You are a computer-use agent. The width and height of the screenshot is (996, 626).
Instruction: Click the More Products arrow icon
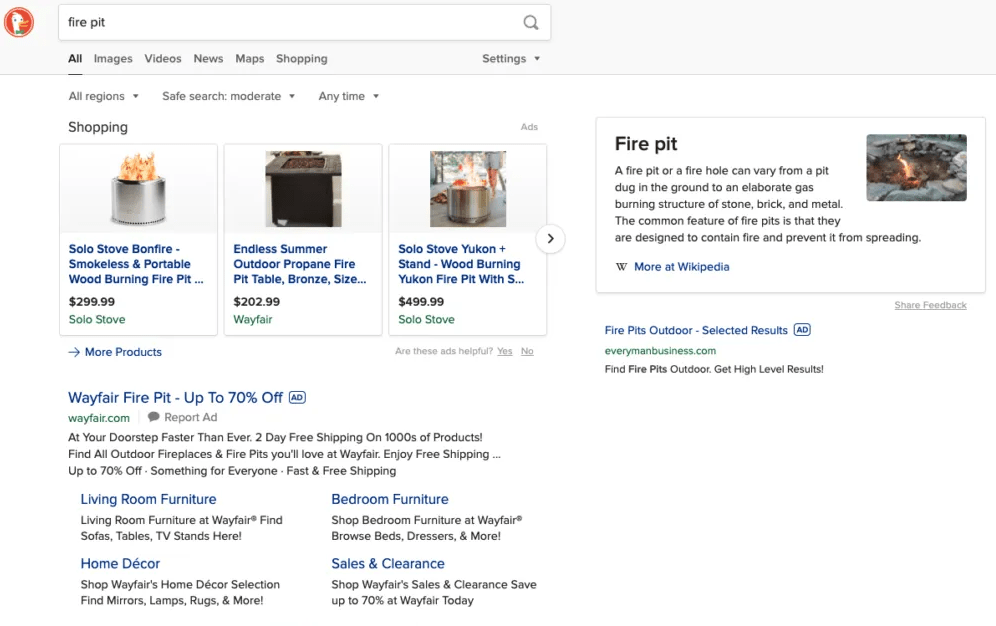(x=74, y=352)
